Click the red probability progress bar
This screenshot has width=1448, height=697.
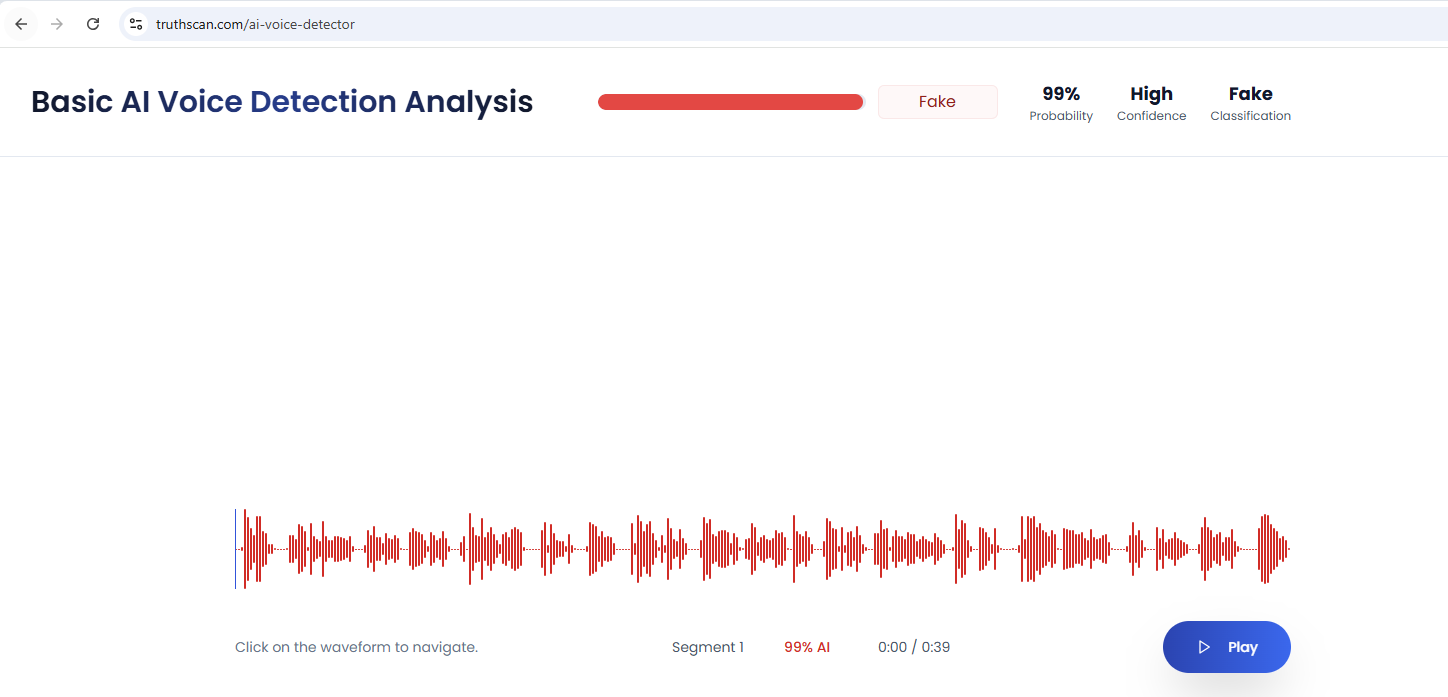pyautogui.click(x=730, y=102)
